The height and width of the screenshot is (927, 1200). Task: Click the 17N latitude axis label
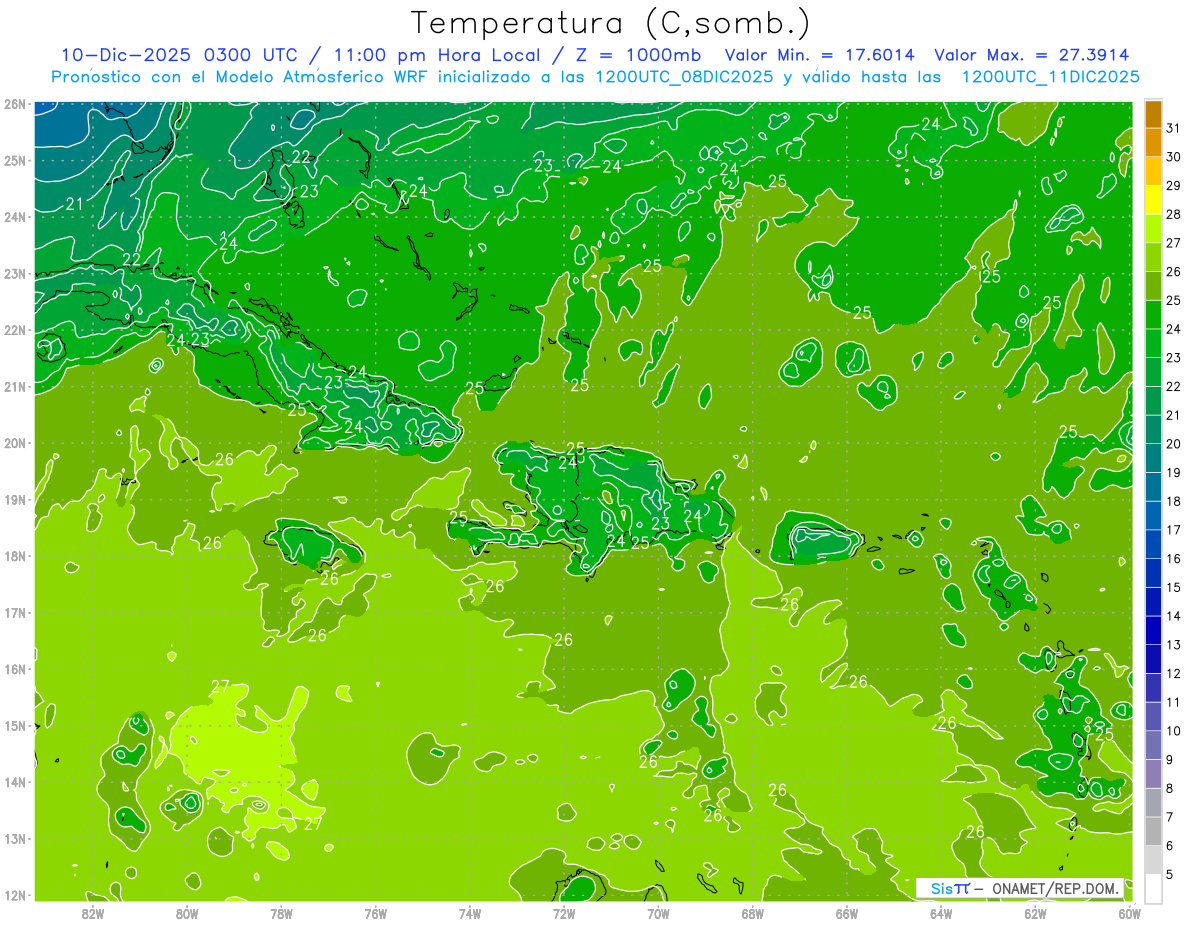pos(14,613)
